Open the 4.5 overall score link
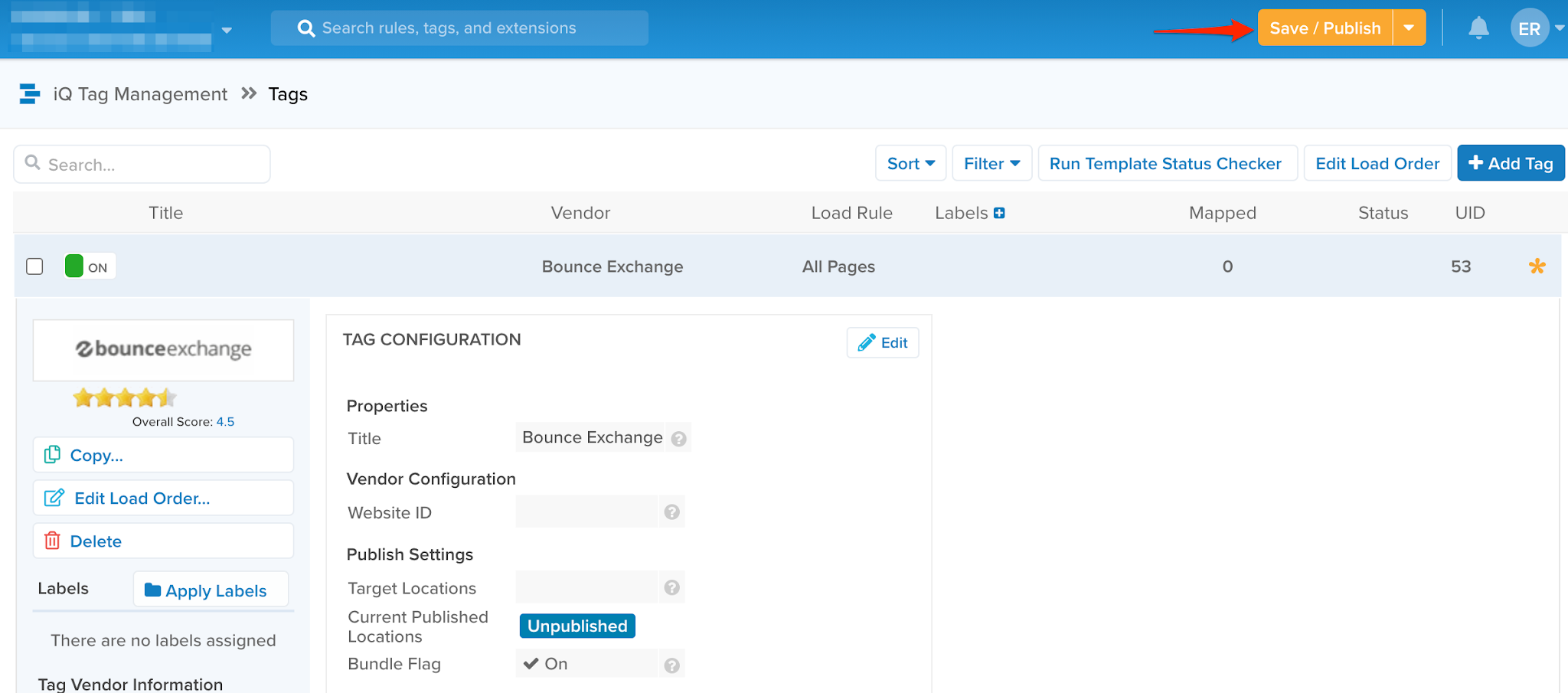This screenshot has height=693, width=1568. click(x=225, y=422)
